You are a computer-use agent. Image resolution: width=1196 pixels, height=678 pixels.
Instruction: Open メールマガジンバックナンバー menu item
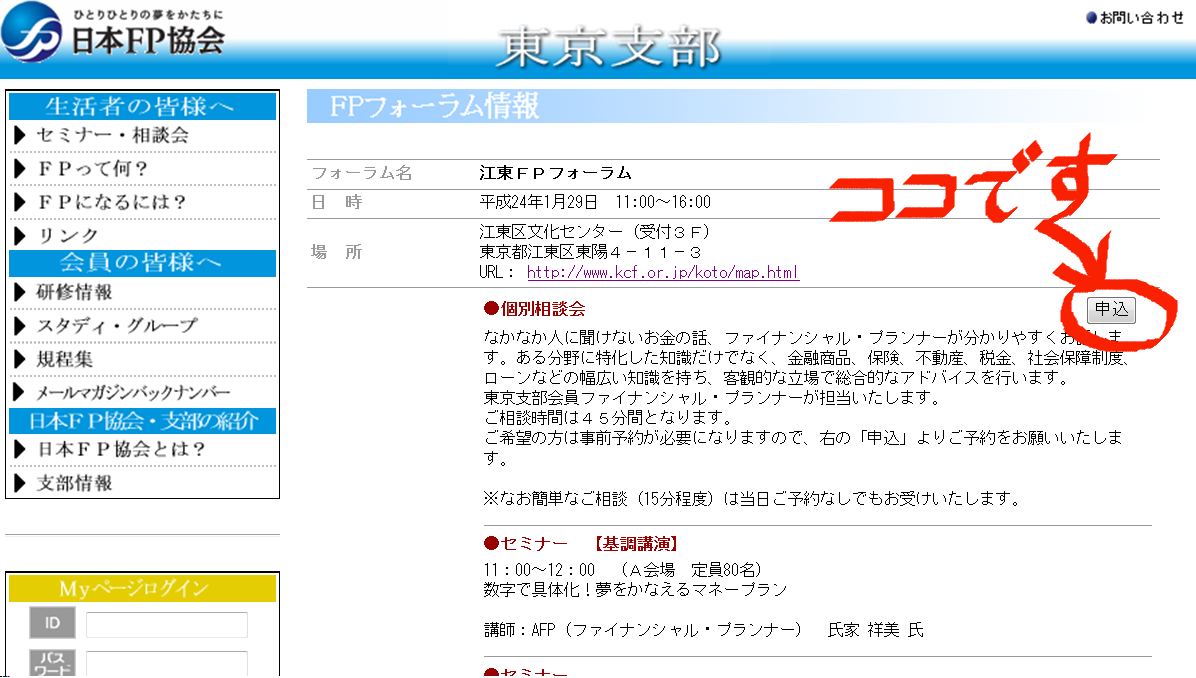coord(133,393)
